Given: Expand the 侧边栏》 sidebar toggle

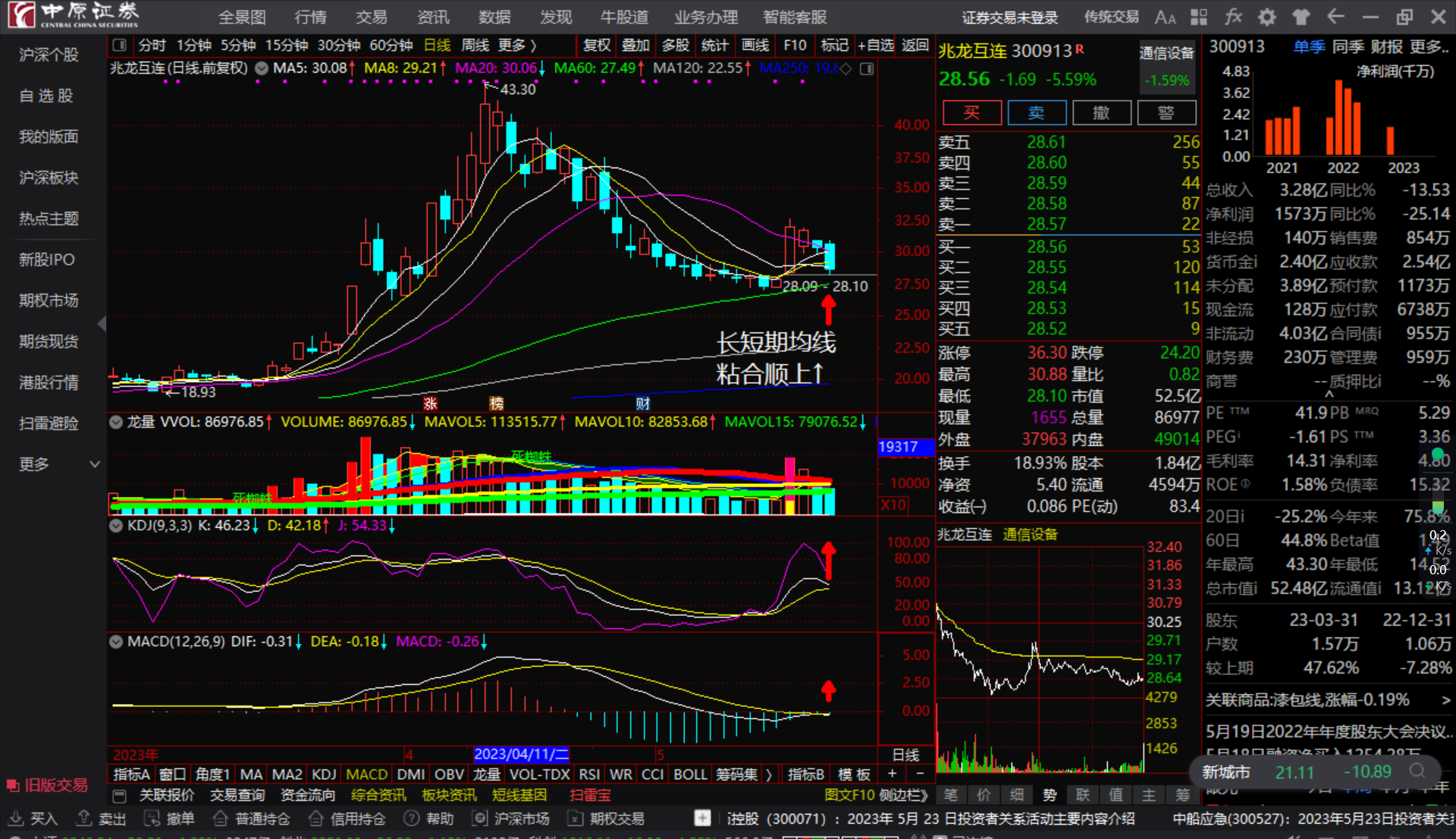Looking at the screenshot, I should tap(904, 796).
